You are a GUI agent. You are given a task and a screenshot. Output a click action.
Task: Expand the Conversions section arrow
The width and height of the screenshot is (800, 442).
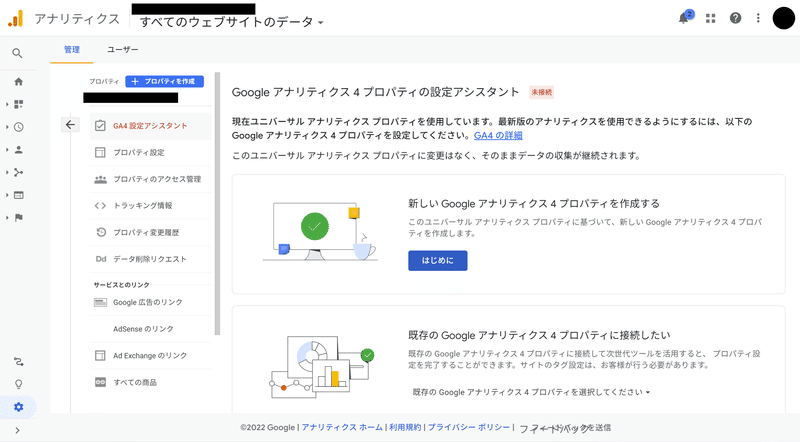coord(7,218)
